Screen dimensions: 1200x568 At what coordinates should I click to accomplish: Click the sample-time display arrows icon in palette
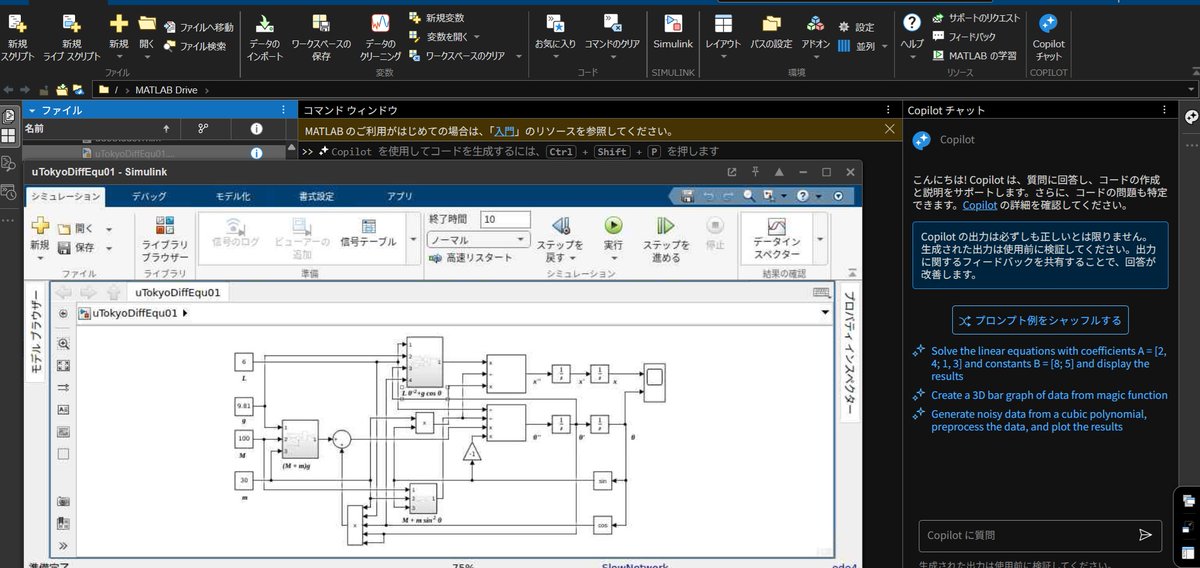64,388
